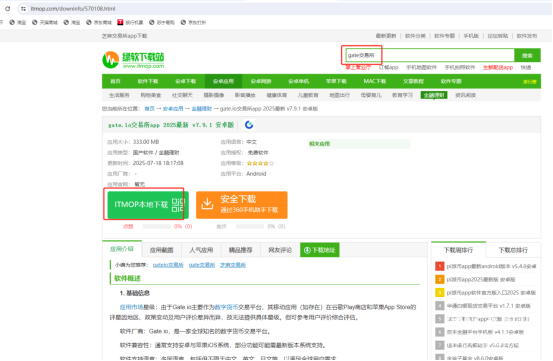The image size is (553, 361).
Task: Click rank 3 badge in weekly ranking
Action: (x=439, y=293)
